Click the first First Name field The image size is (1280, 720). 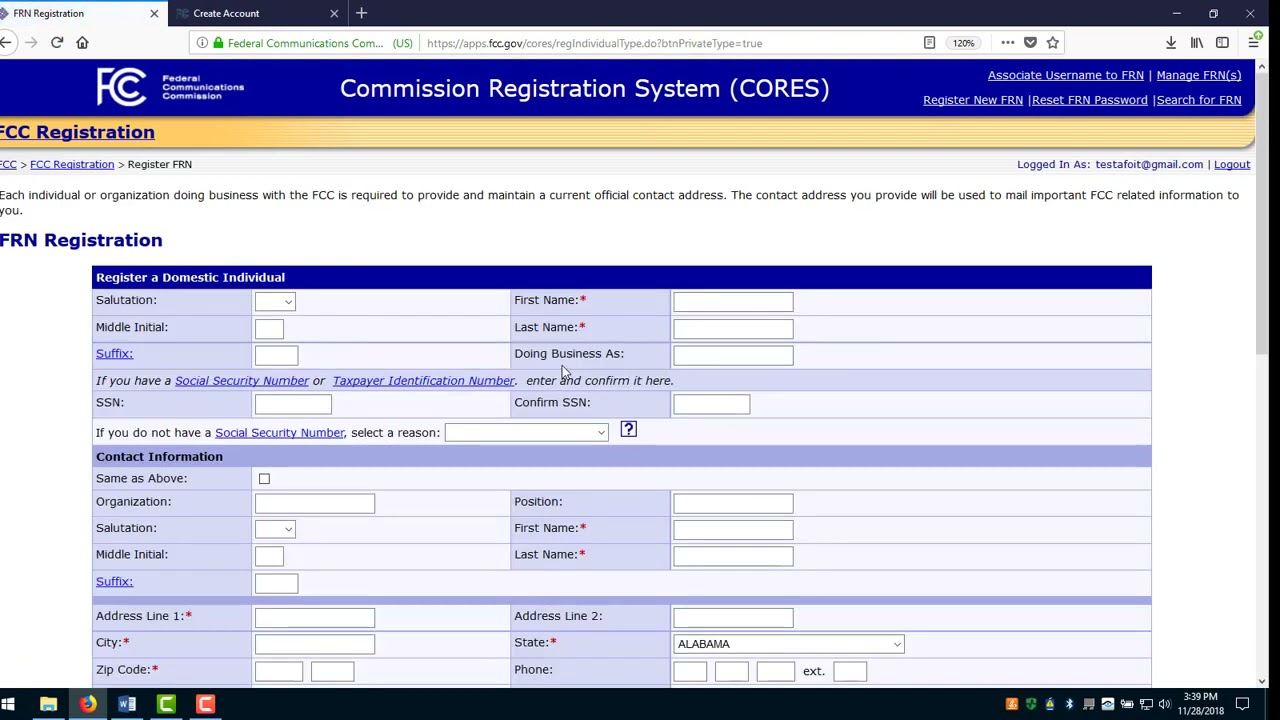point(733,301)
